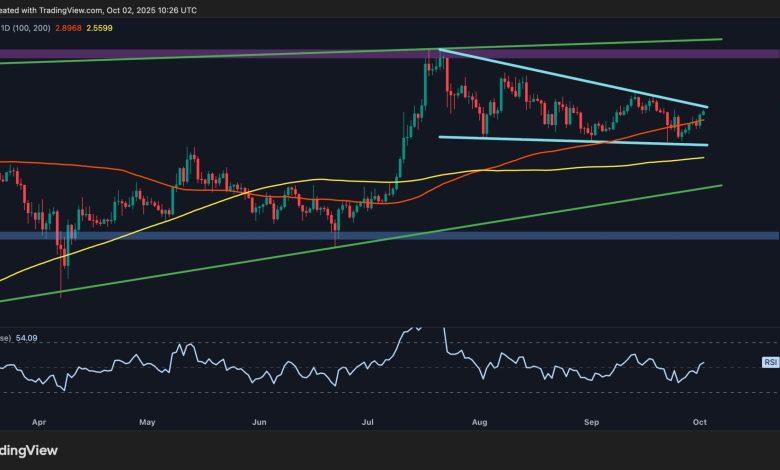The image size is (780, 470).
Task: Click the RSI value 54.09 label
Action: click(31, 338)
